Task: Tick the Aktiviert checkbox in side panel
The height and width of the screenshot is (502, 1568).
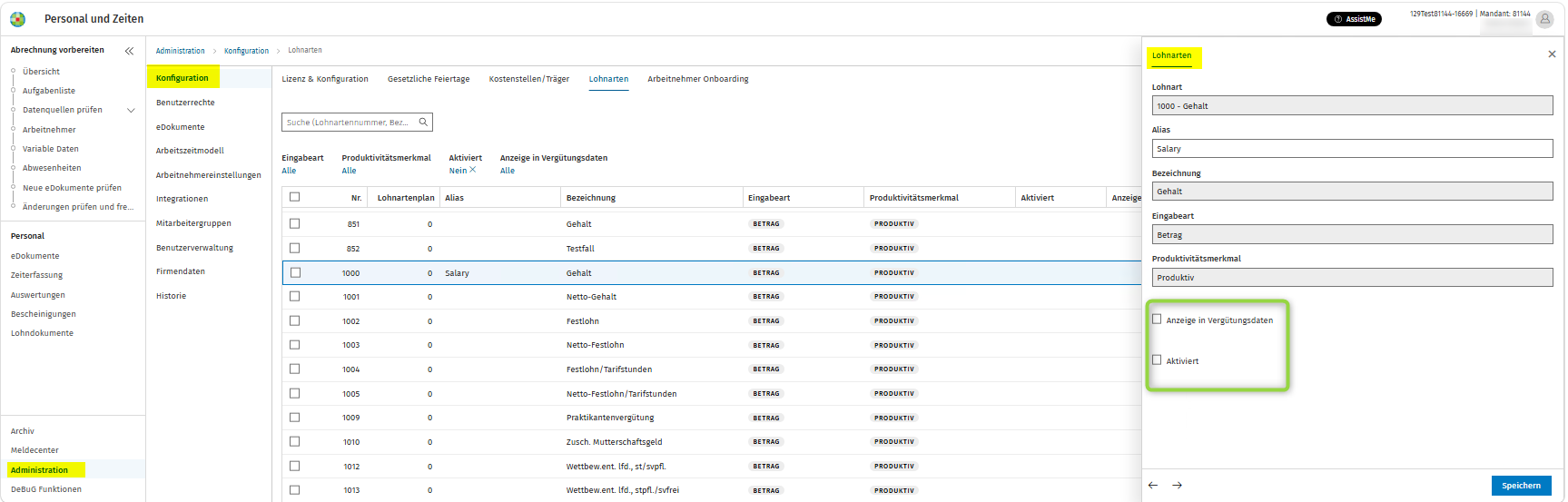Action: 1157,359
